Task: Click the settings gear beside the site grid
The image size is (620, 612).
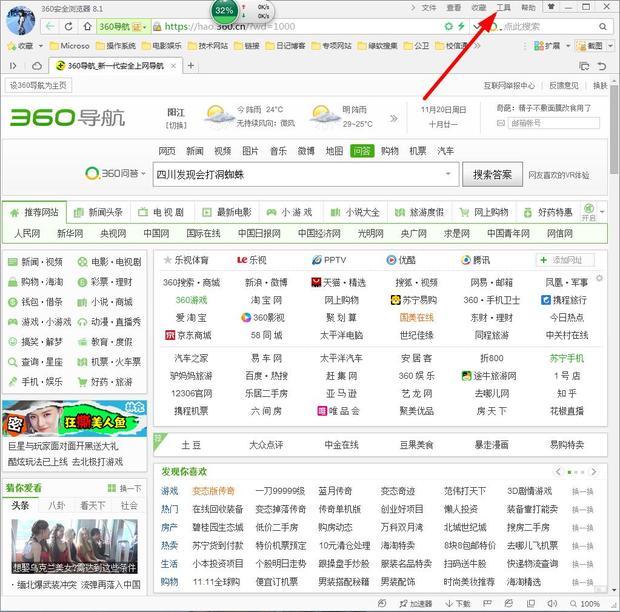Action: click(599, 278)
